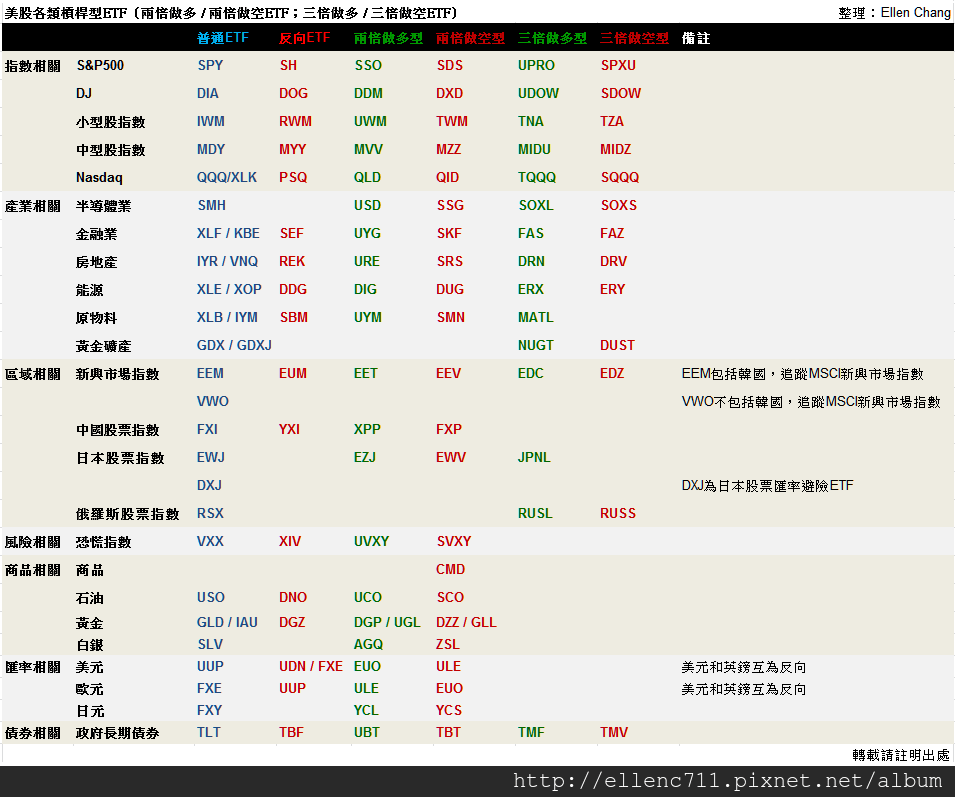Click the 普通ETF column header
Screen dimensions: 955x797
pyautogui.click(x=222, y=38)
